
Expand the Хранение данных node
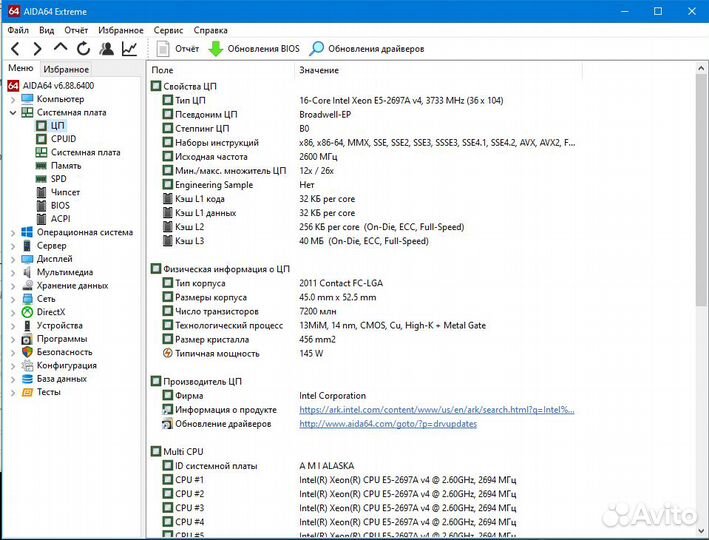(x=13, y=286)
